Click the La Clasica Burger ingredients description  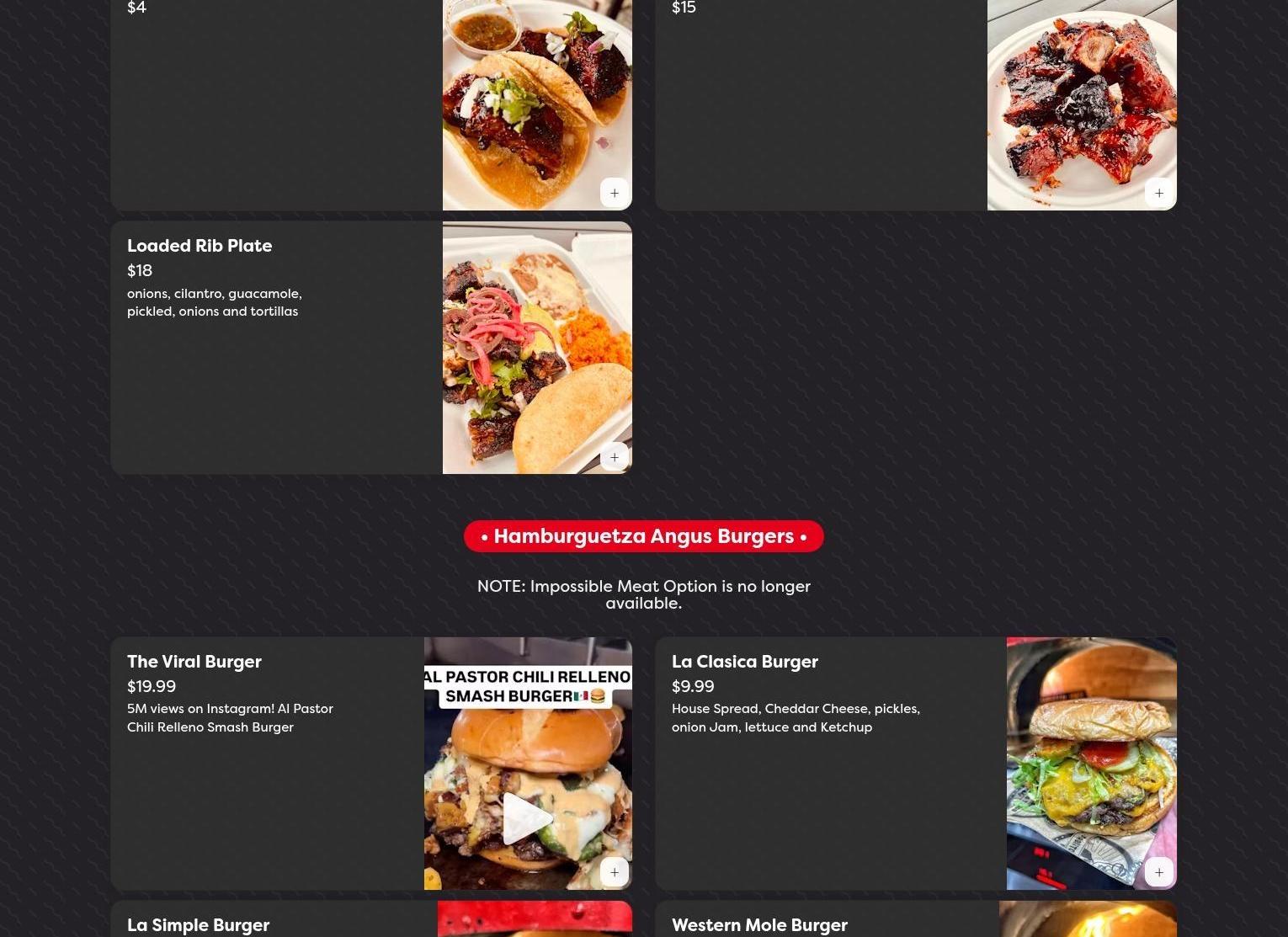[796, 718]
